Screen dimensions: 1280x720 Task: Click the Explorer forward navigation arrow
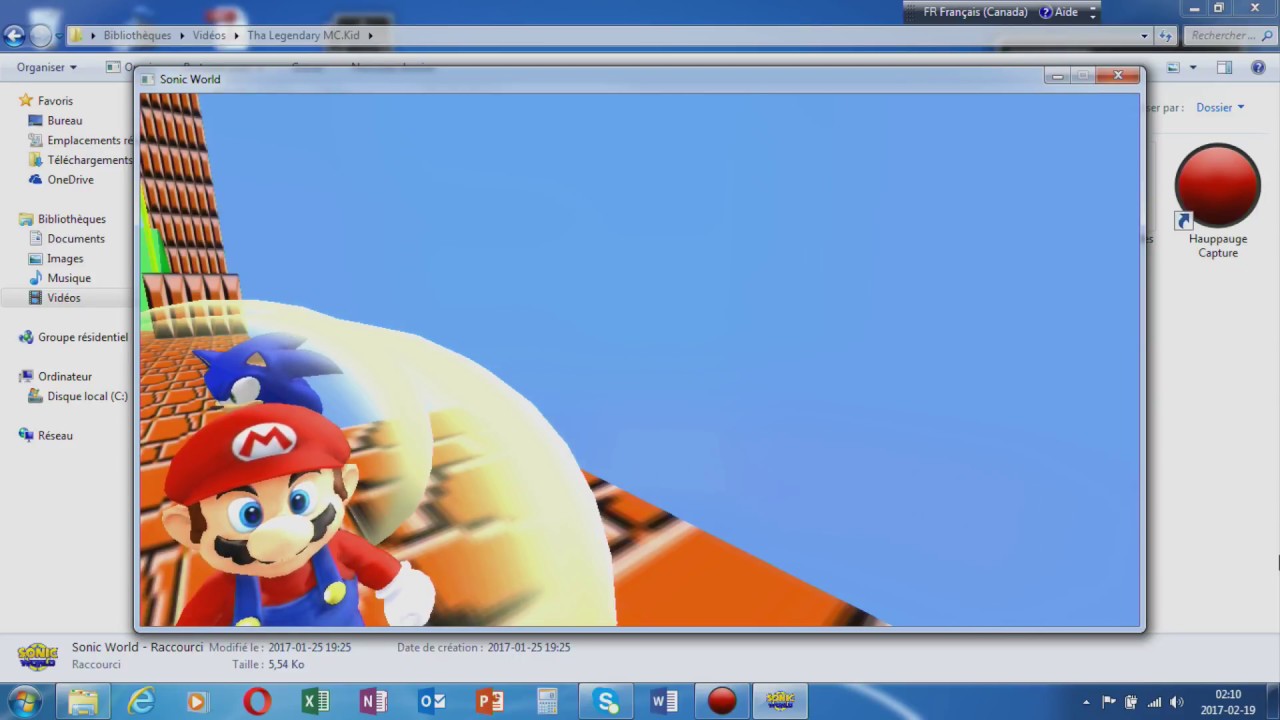[x=41, y=36]
